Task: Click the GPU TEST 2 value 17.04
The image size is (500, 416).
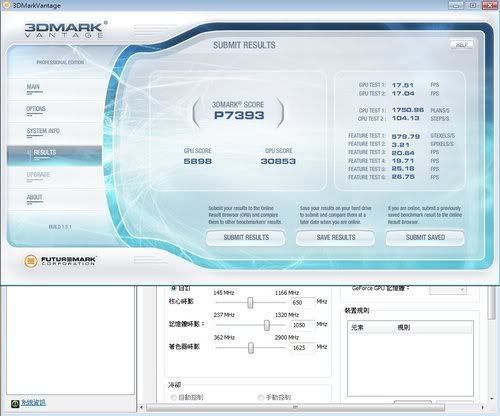Action: [x=403, y=94]
